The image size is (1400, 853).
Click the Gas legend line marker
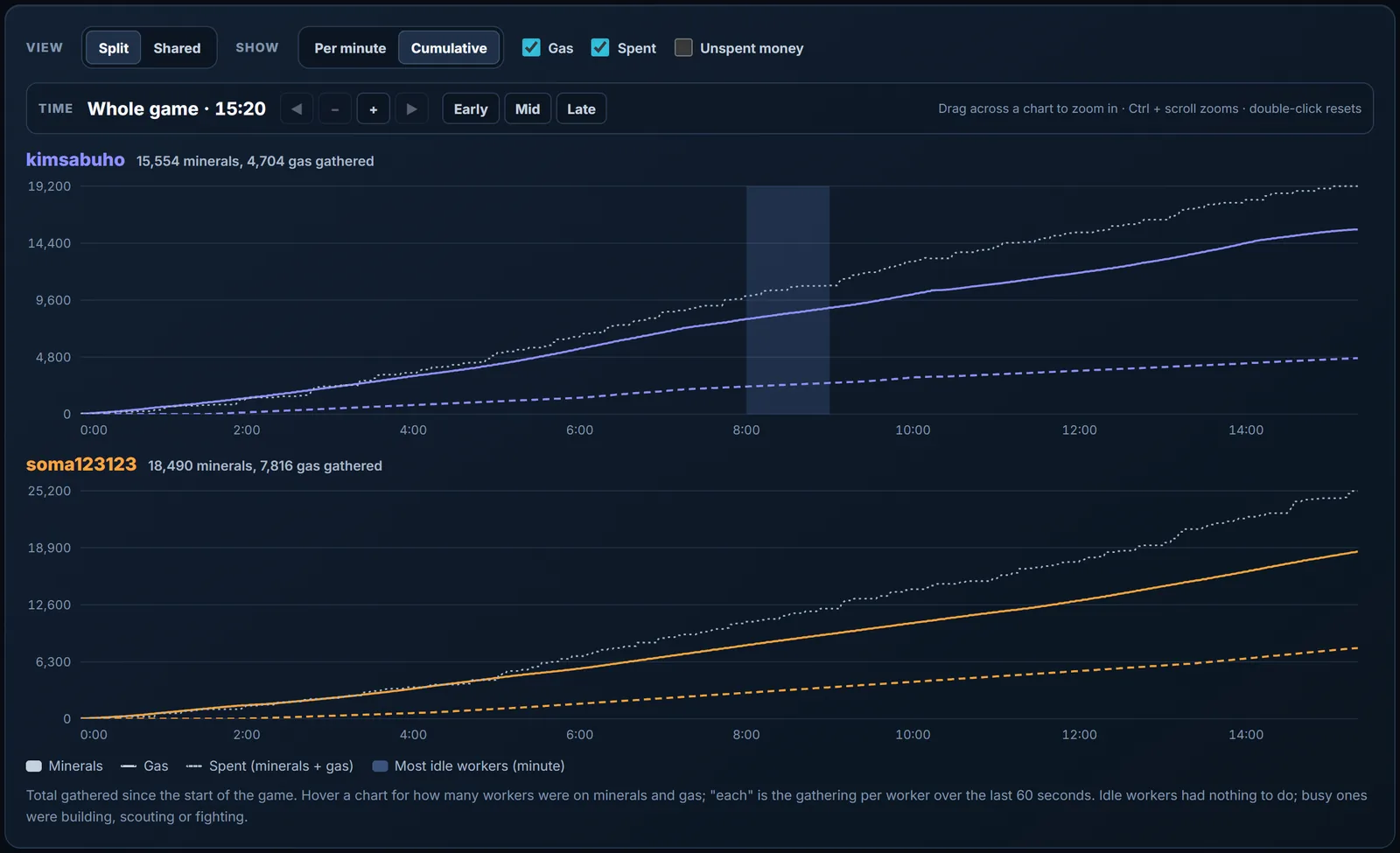coord(129,766)
